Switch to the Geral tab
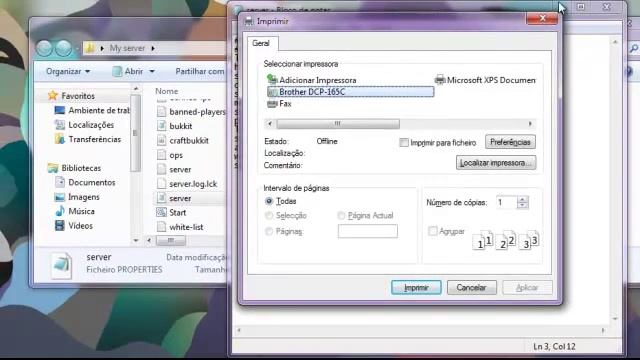The width and height of the screenshot is (640, 360). pyautogui.click(x=261, y=43)
